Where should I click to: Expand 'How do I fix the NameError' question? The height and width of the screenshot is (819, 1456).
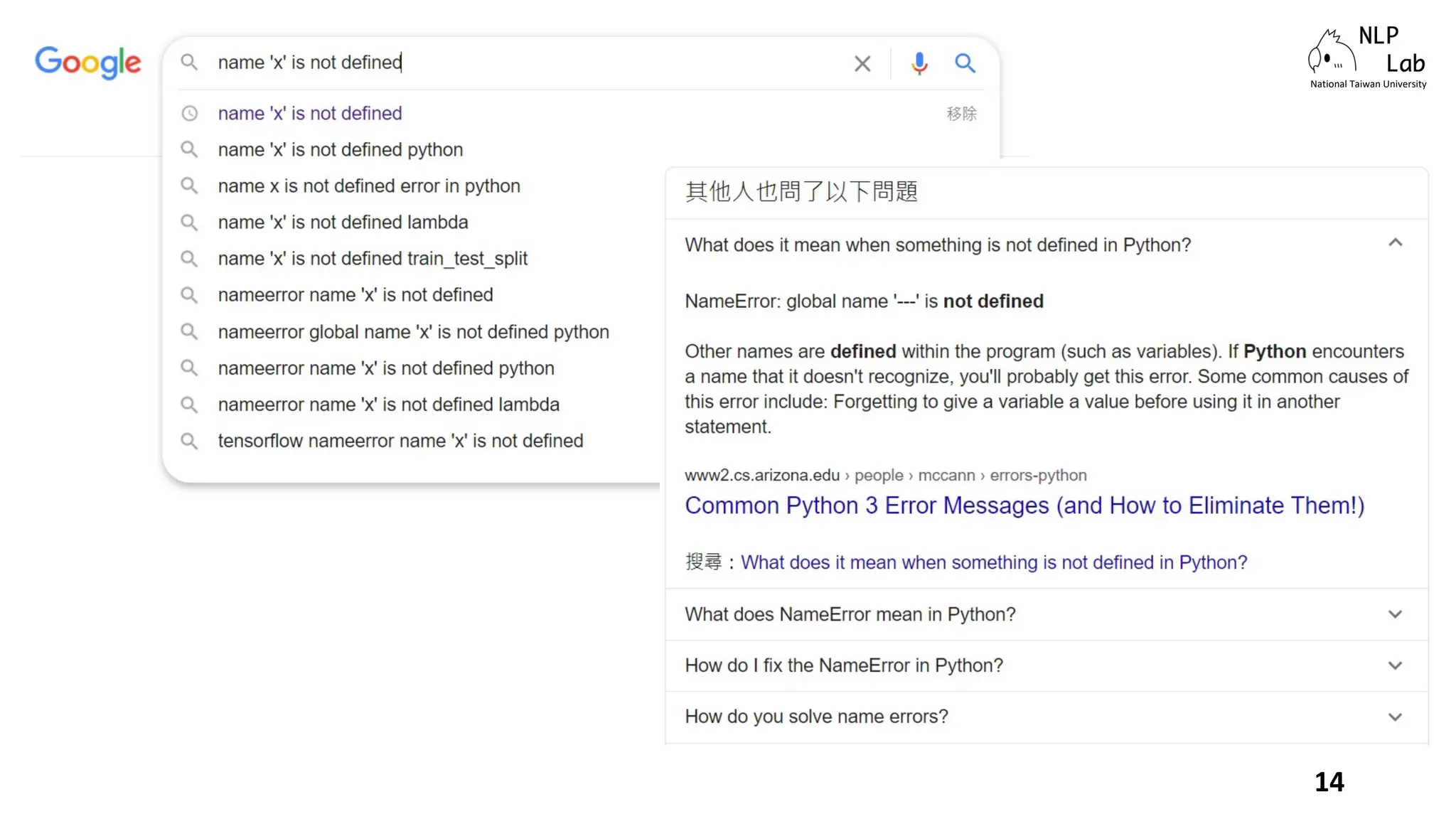tap(1395, 665)
